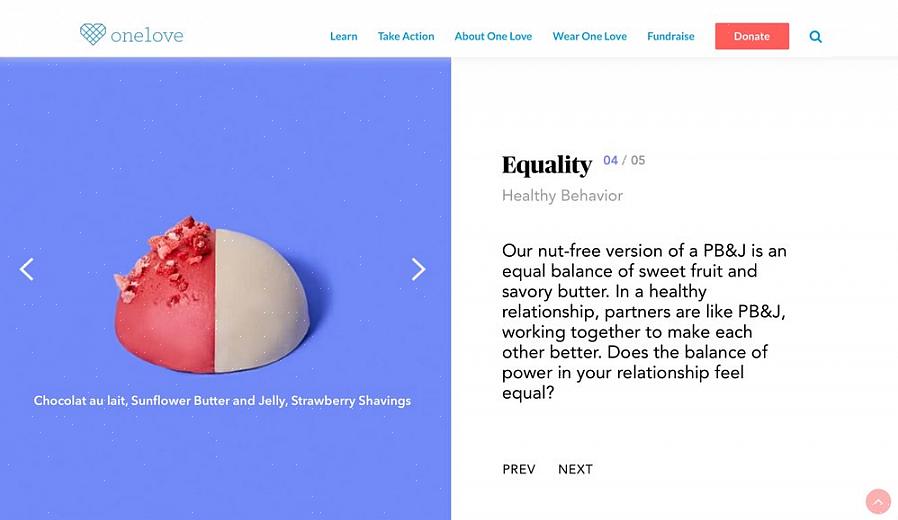Click the One Love heart logo icon
The height and width of the screenshot is (520, 898).
coord(93,34)
